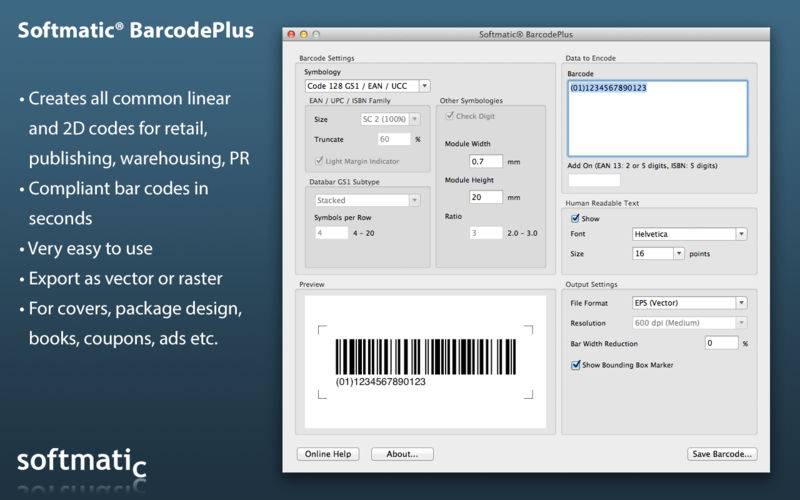
Task: Toggle the Light Margin Indicator checkbox
Action: tap(319, 161)
